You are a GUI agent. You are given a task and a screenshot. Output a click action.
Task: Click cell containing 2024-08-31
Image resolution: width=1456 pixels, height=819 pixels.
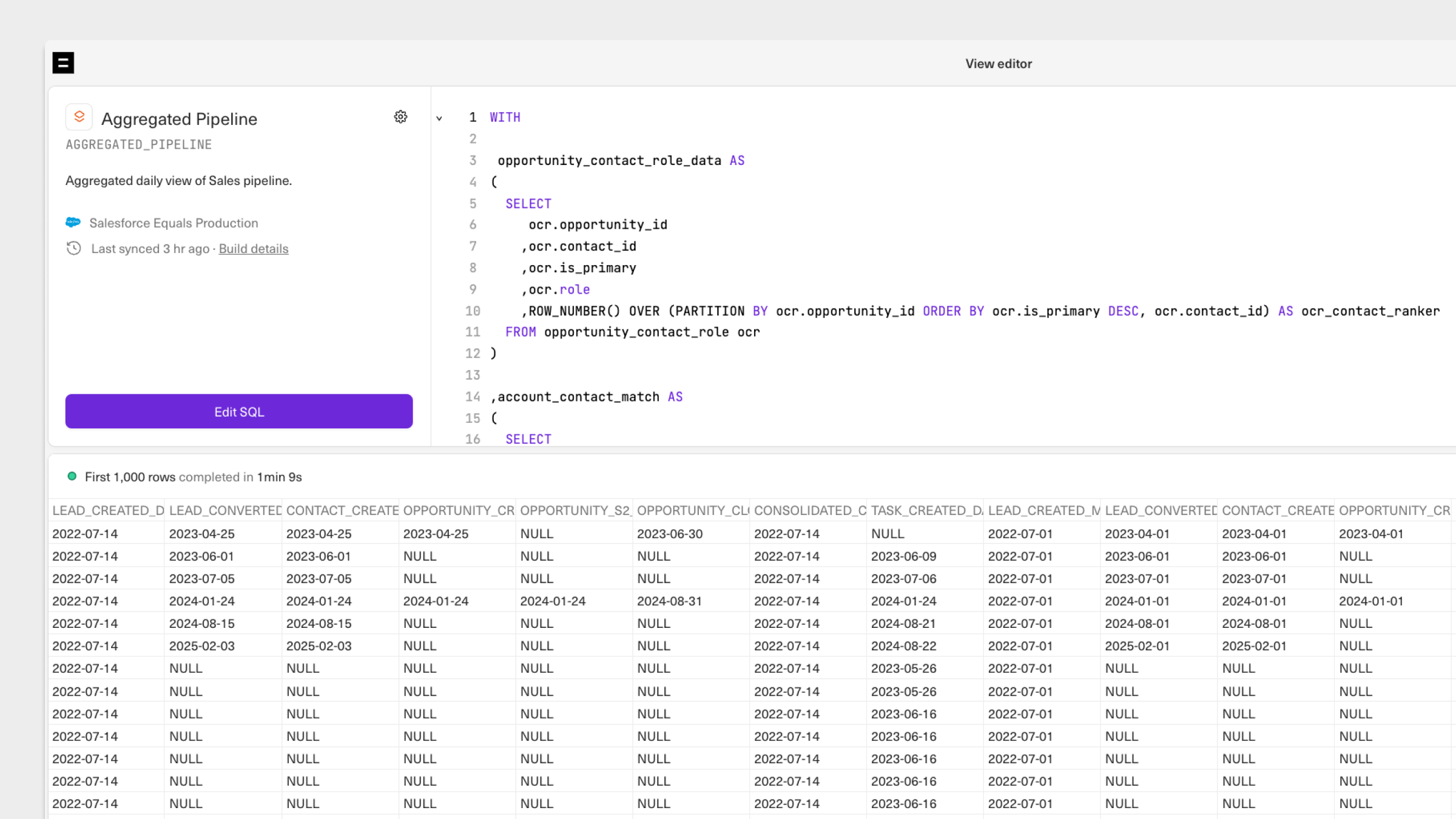tap(669, 601)
